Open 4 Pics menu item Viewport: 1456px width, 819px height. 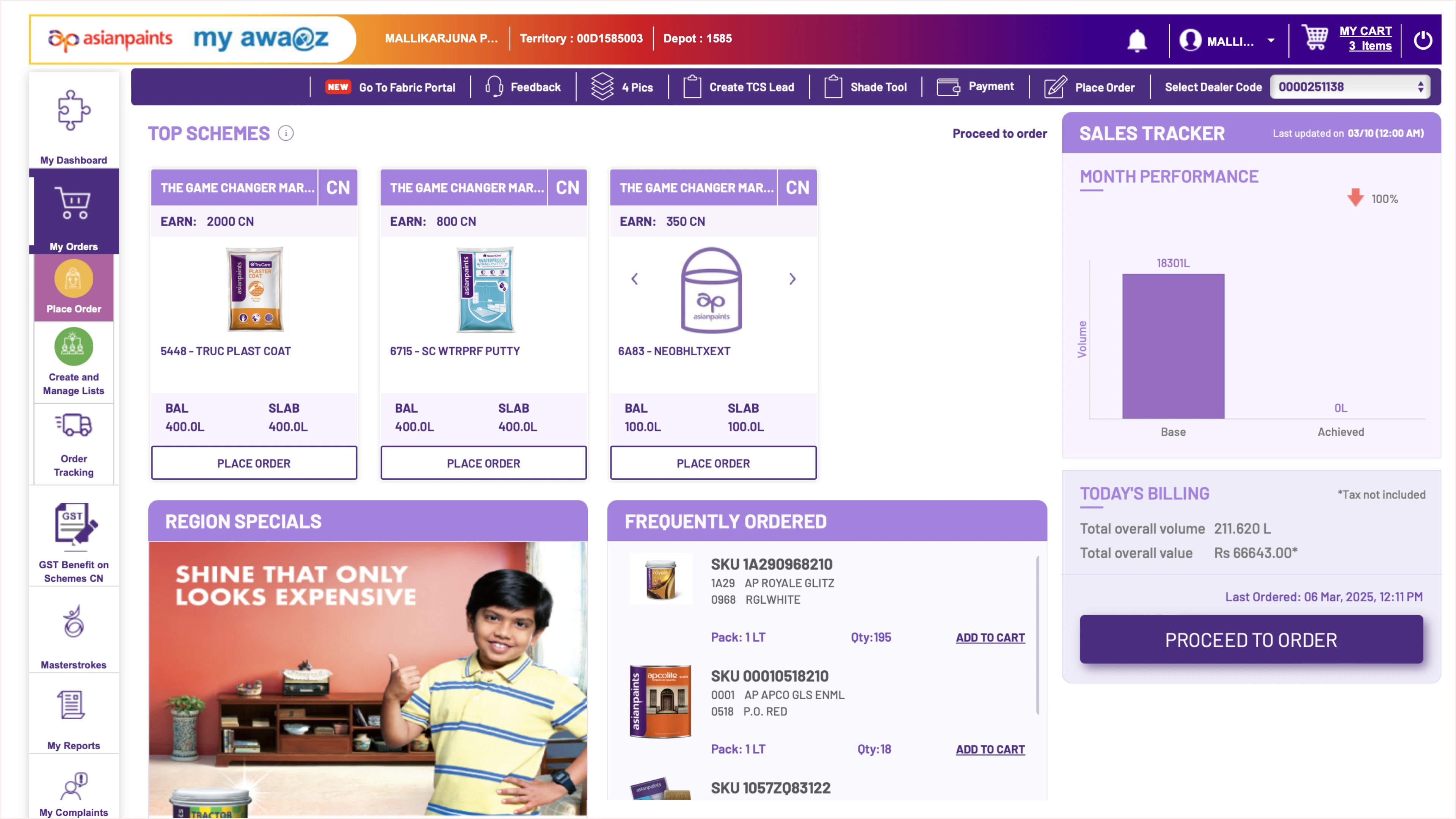point(637,88)
